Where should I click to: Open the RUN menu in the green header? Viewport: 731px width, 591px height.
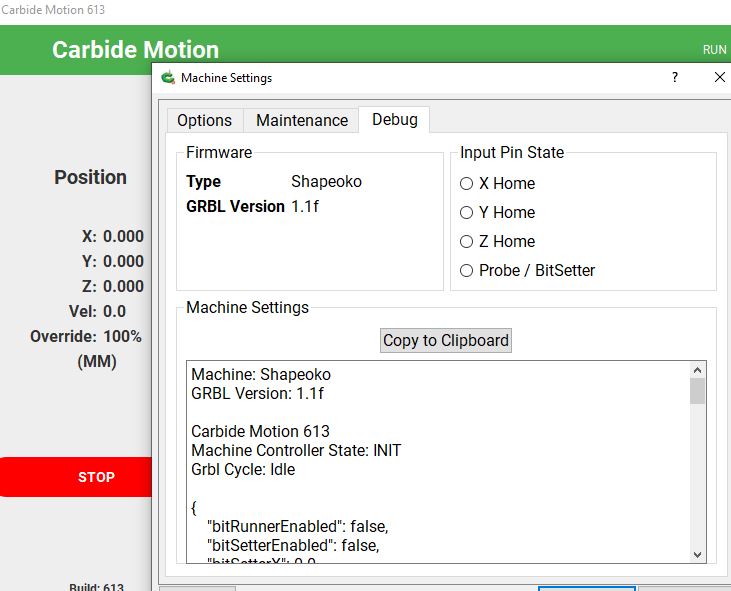[x=714, y=49]
